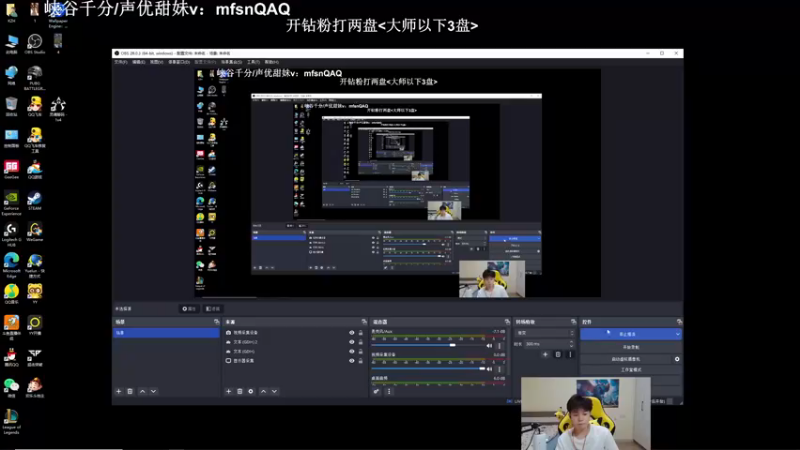Open the File menu in OBS
The width and height of the screenshot is (800, 450).
120,62
